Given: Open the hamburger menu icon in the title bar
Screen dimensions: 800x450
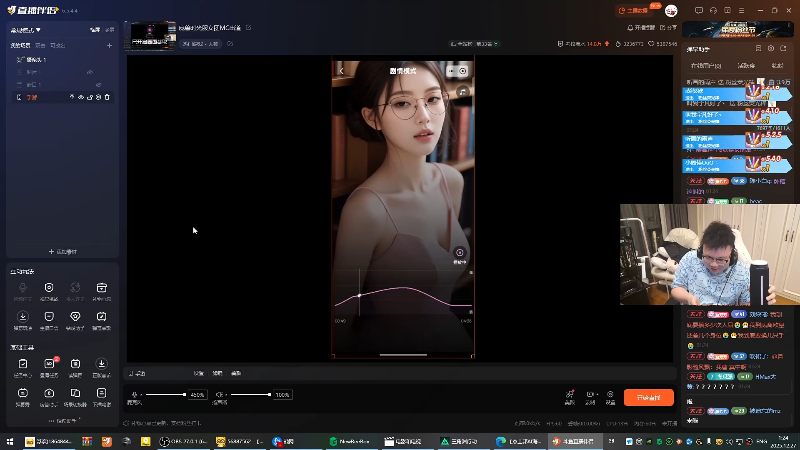Looking at the screenshot, I should pyautogui.click(x=742, y=10).
